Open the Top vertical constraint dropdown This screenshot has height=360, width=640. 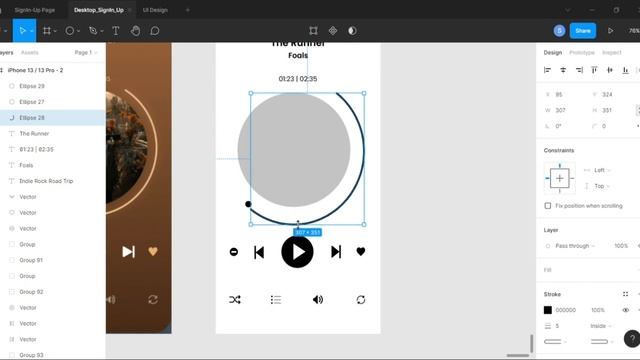click(602, 186)
